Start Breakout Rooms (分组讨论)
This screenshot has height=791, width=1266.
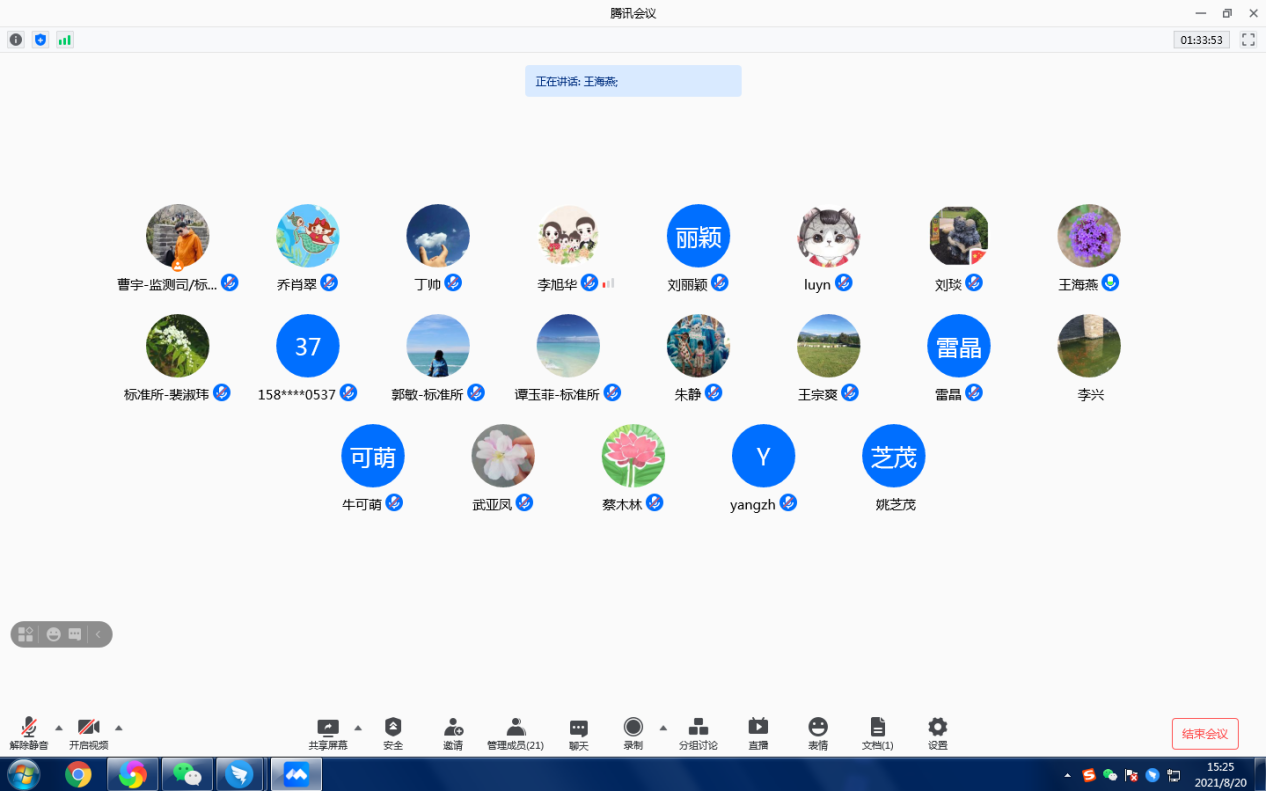tap(698, 728)
